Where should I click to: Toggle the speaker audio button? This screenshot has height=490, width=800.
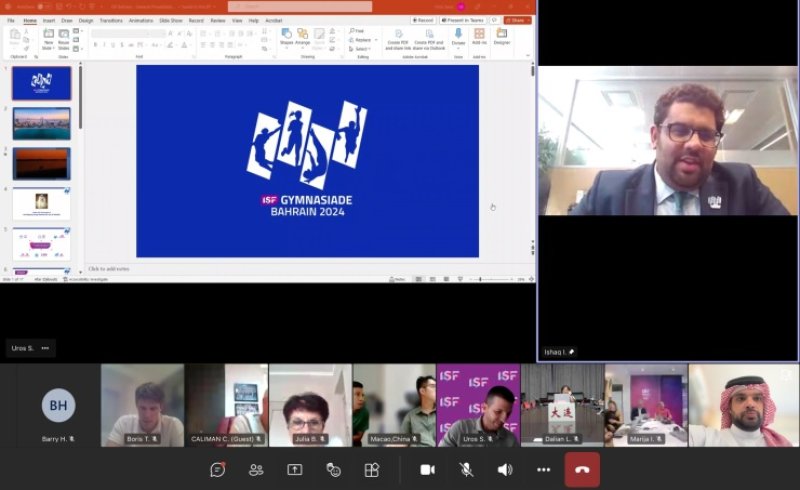click(505, 470)
